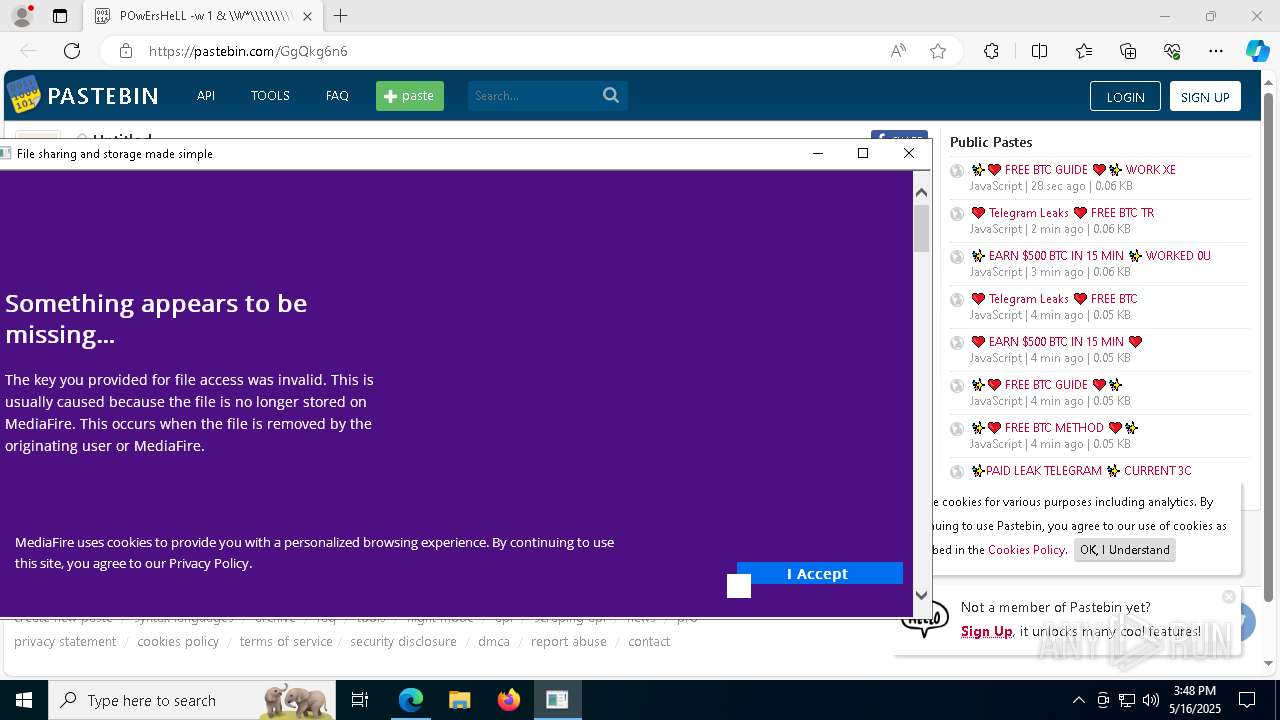Open Task View on the taskbar
Image resolution: width=1280 pixels, height=720 pixels.
360,700
